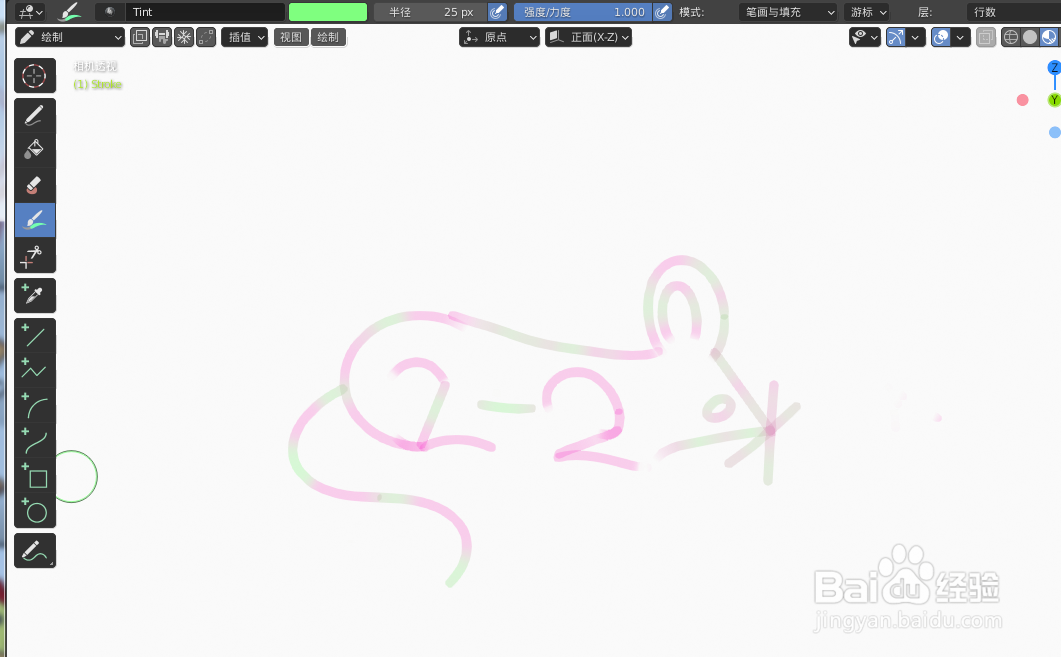
Task: Open the 正面(X-Z) drawing plane dropdown
Action: (588, 36)
